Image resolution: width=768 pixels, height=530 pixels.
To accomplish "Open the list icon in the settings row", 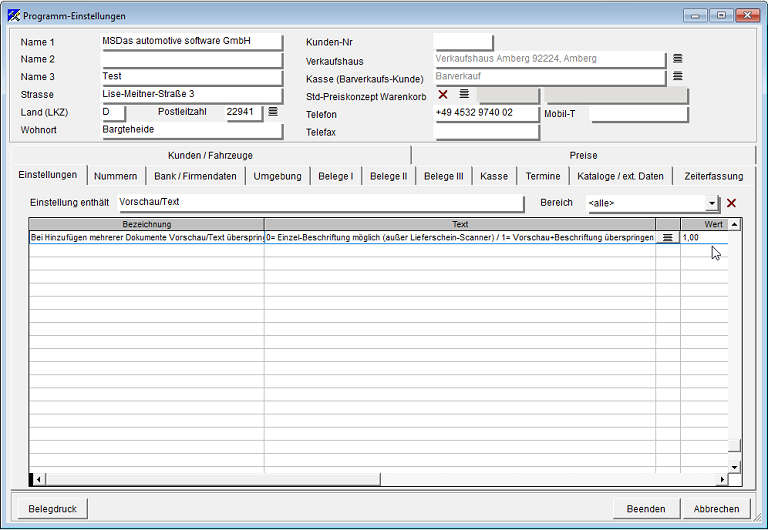I will tap(667, 238).
